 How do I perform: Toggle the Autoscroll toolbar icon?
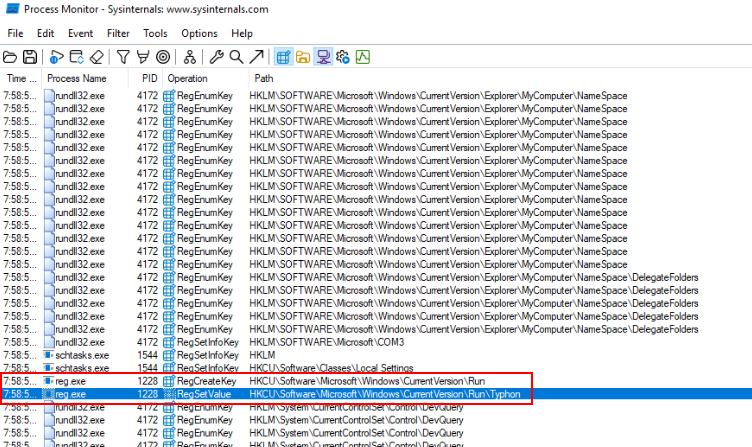(77, 57)
